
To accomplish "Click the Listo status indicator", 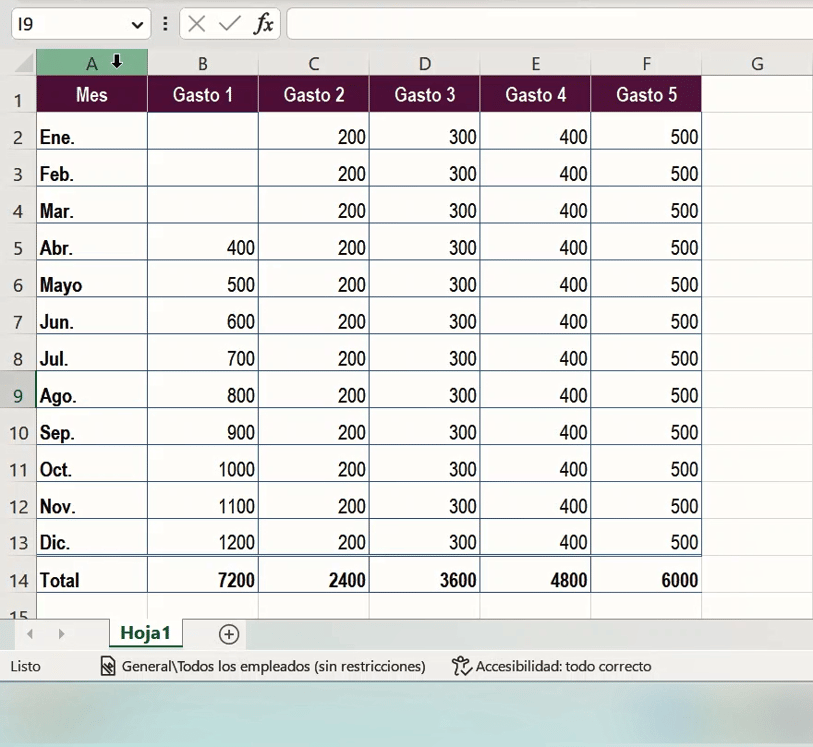I will pyautogui.click(x=25, y=667).
